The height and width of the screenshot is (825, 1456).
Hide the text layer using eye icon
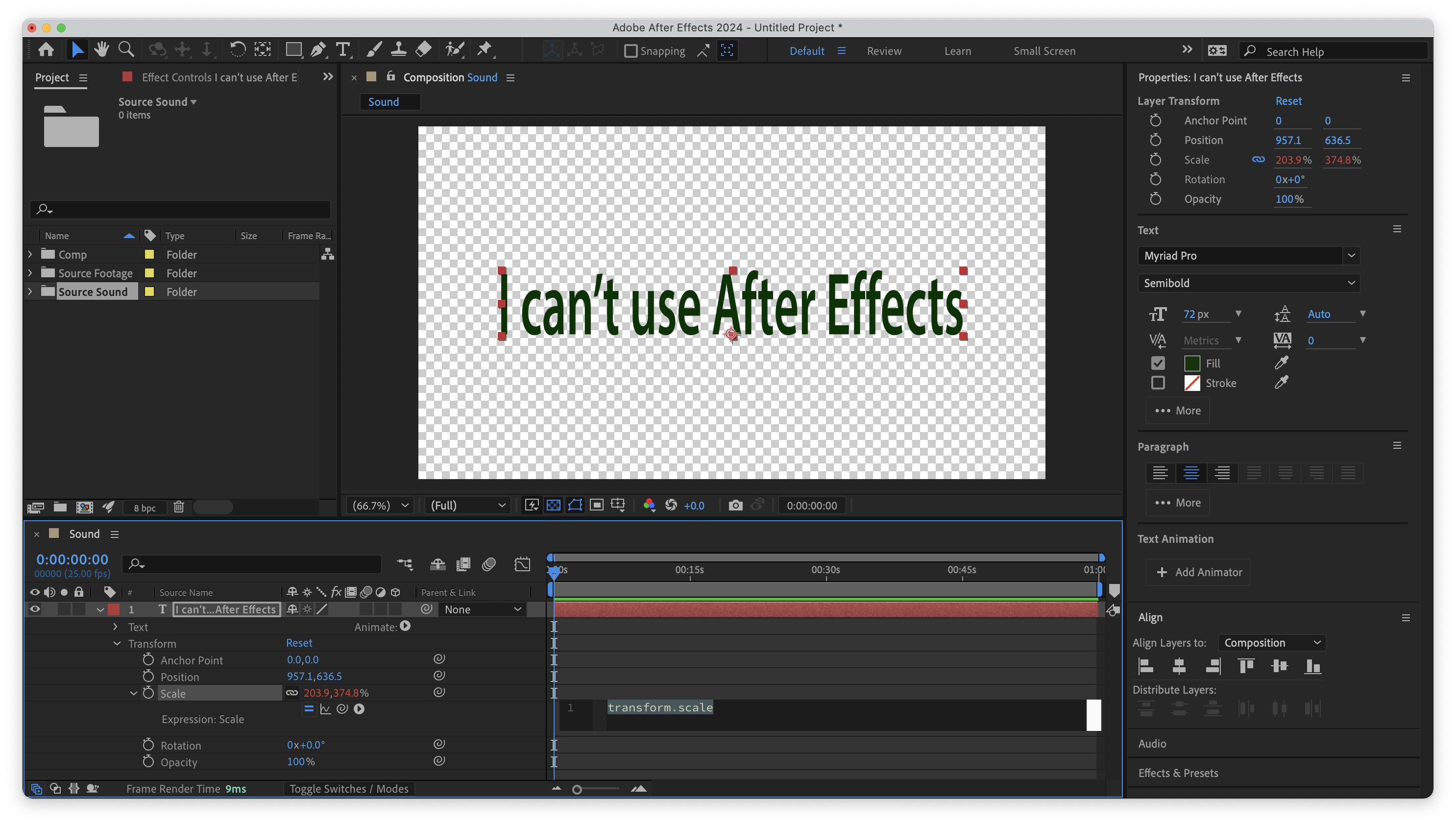tap(35, 609)
